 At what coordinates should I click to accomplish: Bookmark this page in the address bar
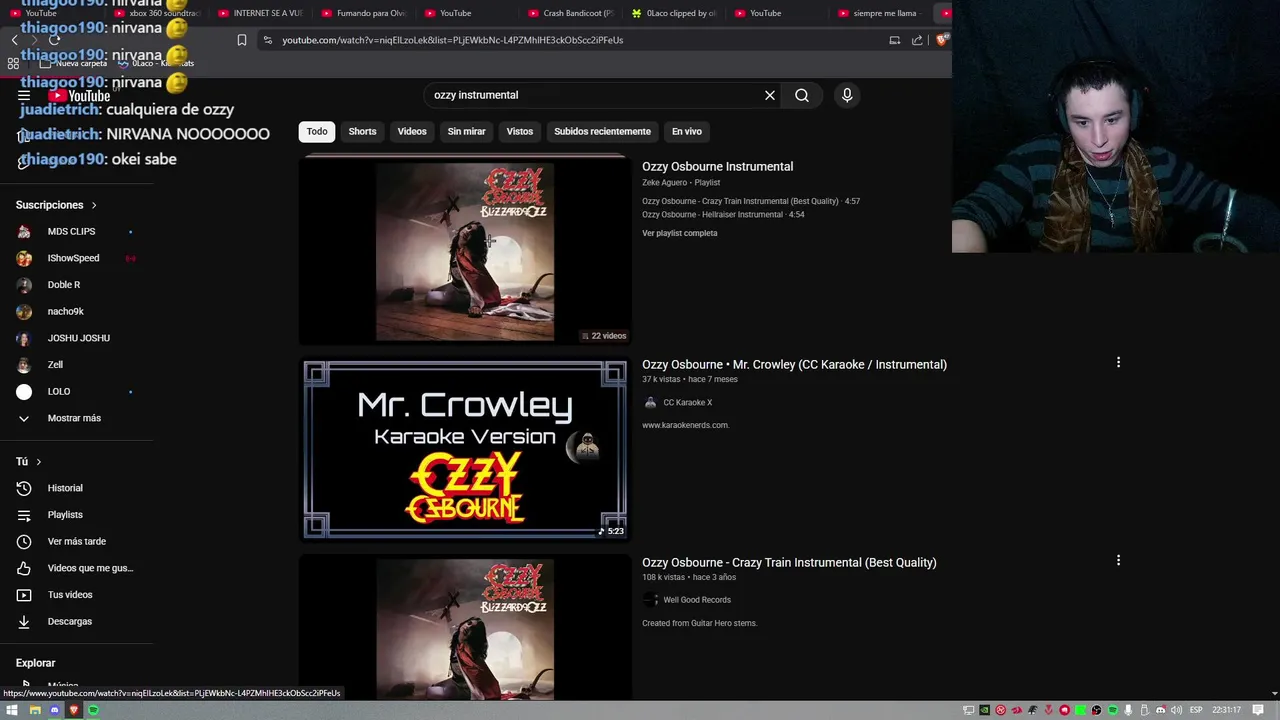coord(242,40)
